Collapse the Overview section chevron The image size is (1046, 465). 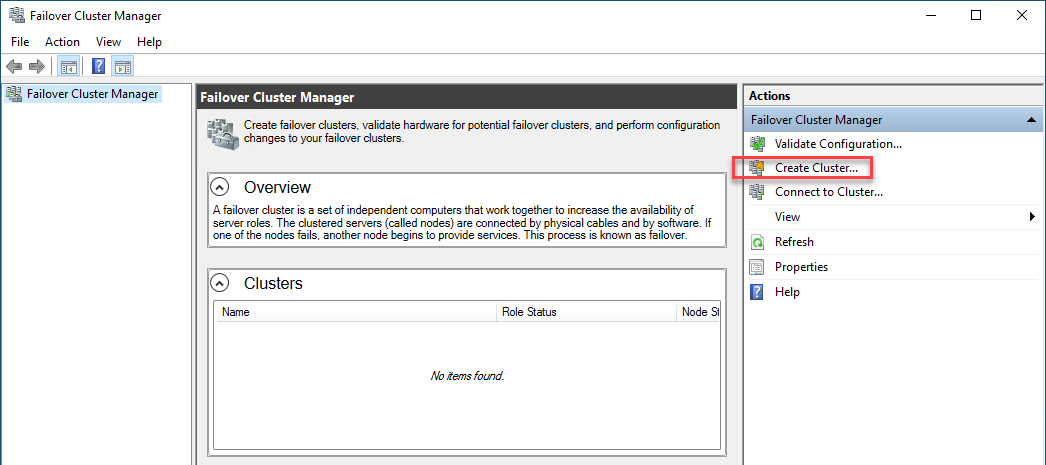tap(220, 186)
